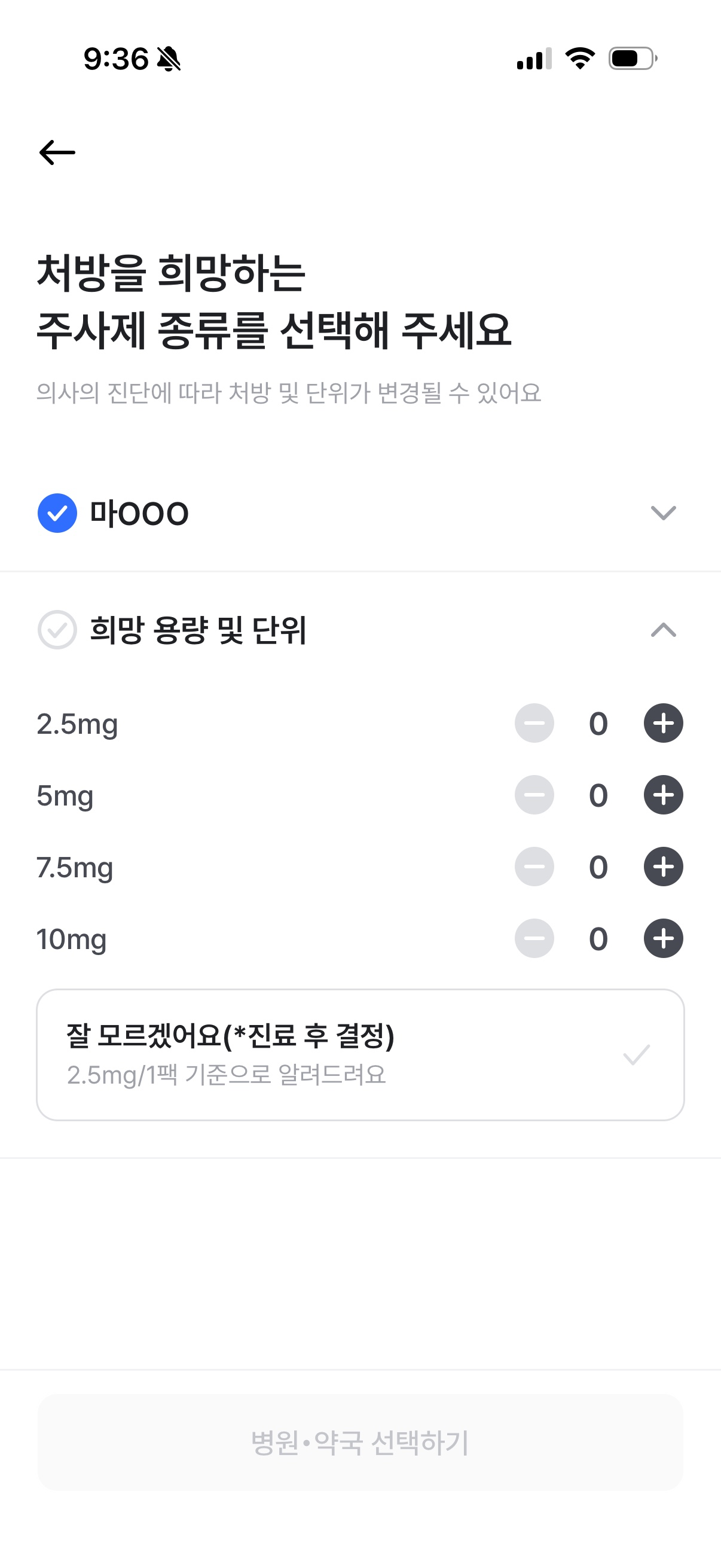Choose 잘 모르겠어요(*진료 후 결정) option

coord(230,1036)
